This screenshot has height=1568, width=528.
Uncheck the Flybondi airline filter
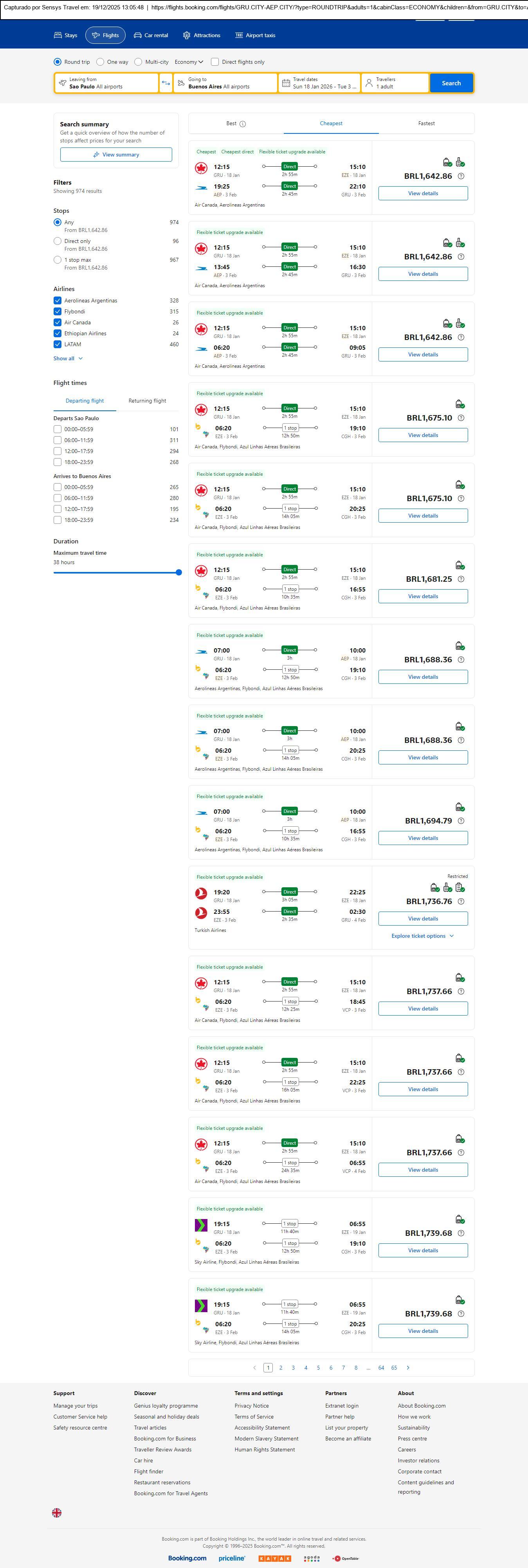tap(57, 312)
